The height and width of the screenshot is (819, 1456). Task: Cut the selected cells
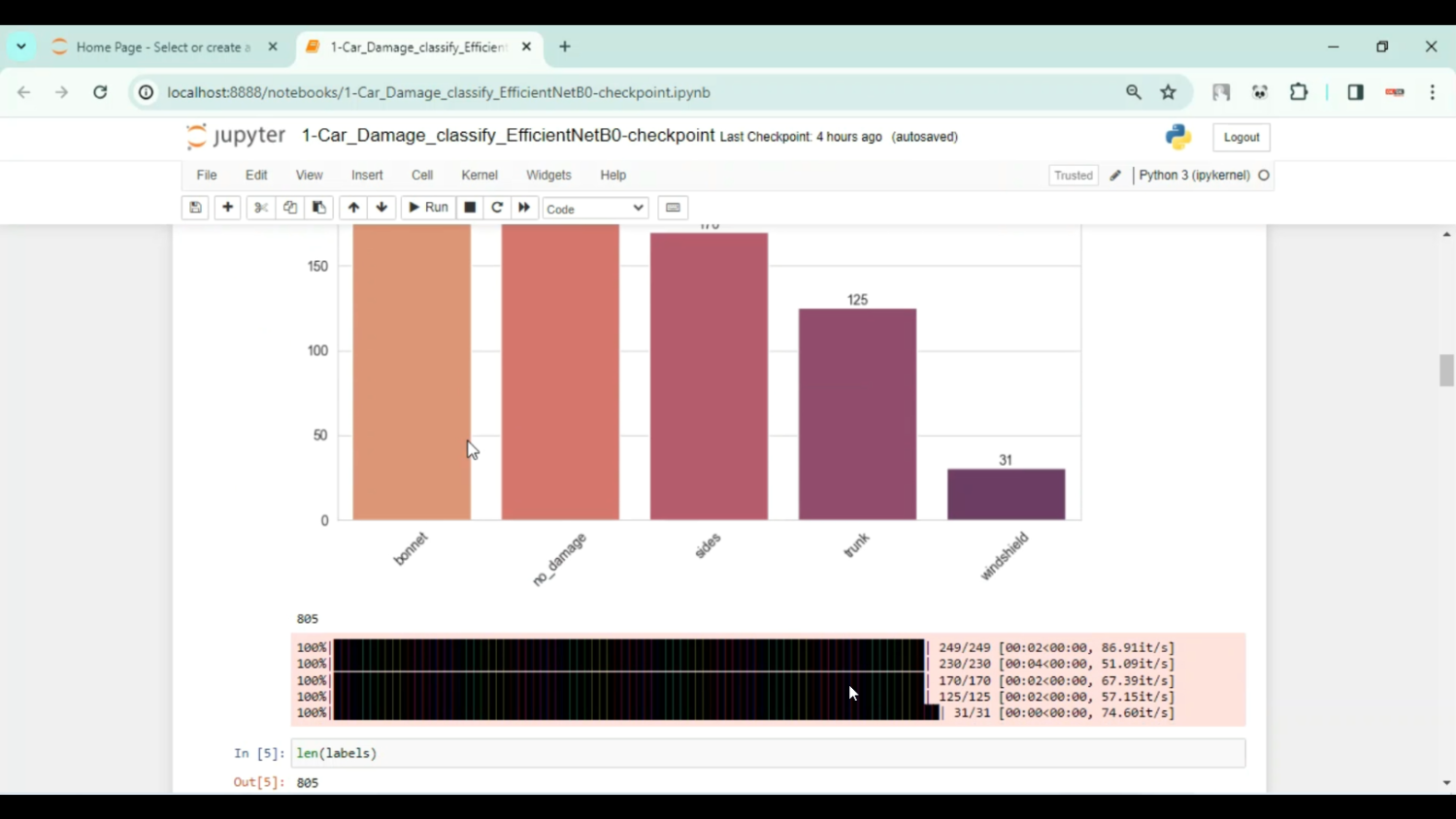pyautogui.click(x=259, y=207)
